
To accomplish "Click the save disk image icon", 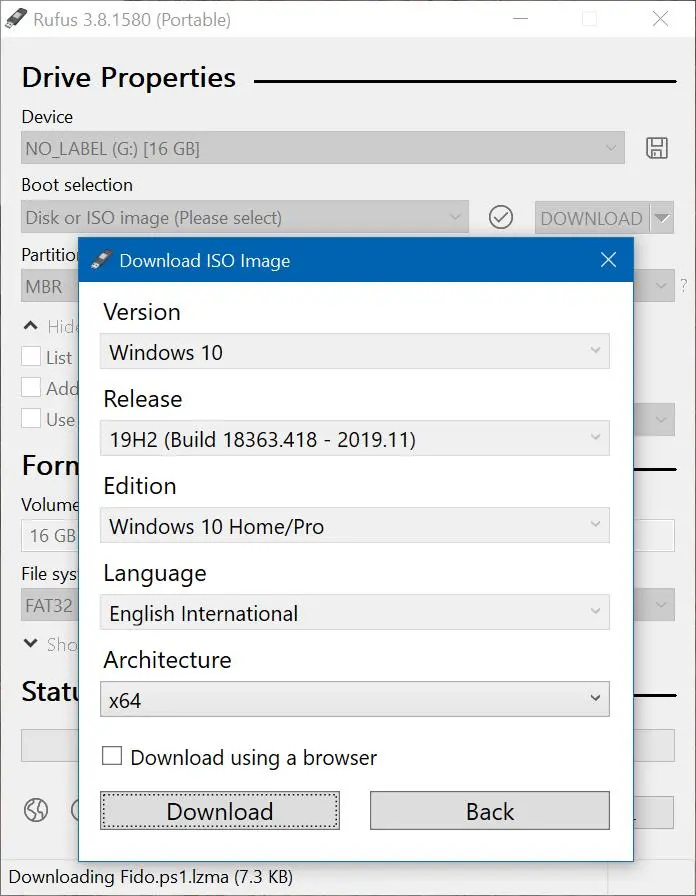I will (657, 148).
